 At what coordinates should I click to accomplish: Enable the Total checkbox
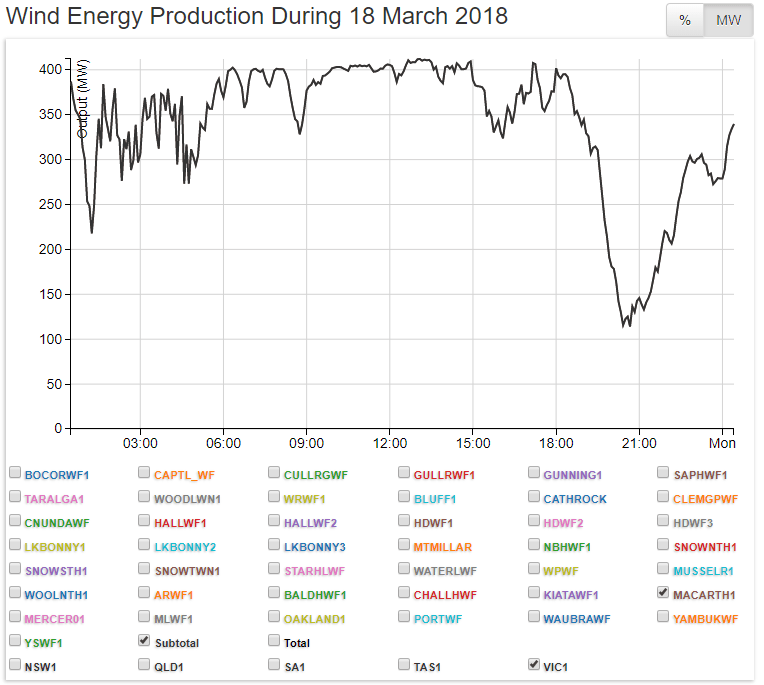click(x=275, y=641)
